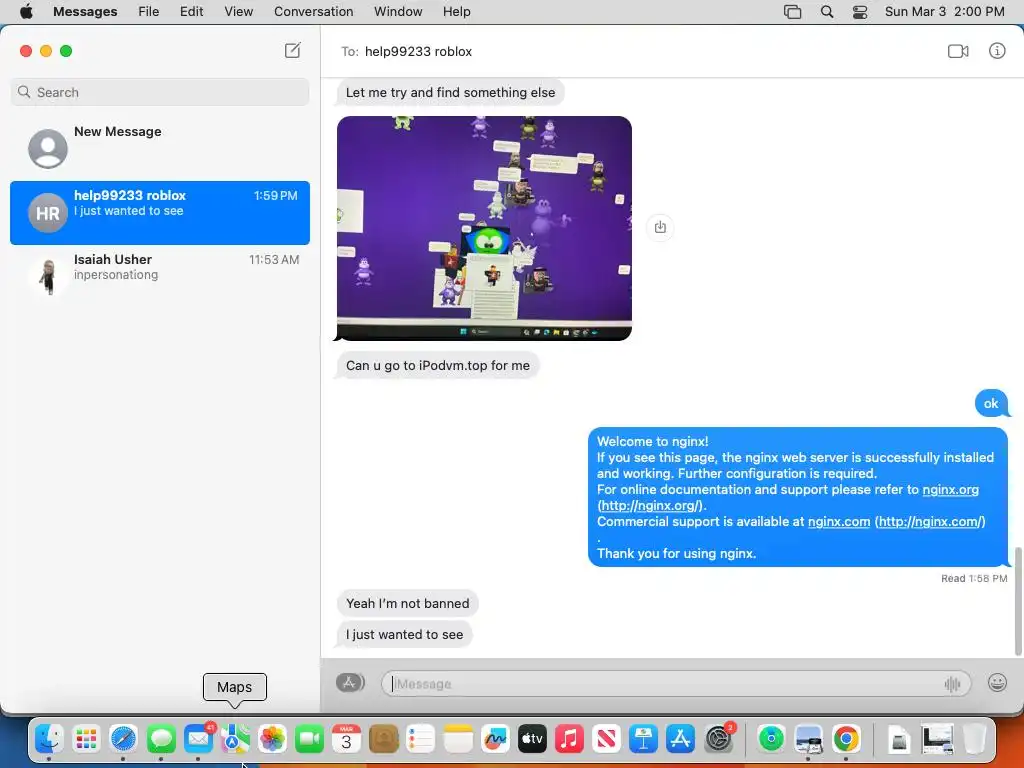
Task: Open Launchpad from the Dock
Action: 86,739
